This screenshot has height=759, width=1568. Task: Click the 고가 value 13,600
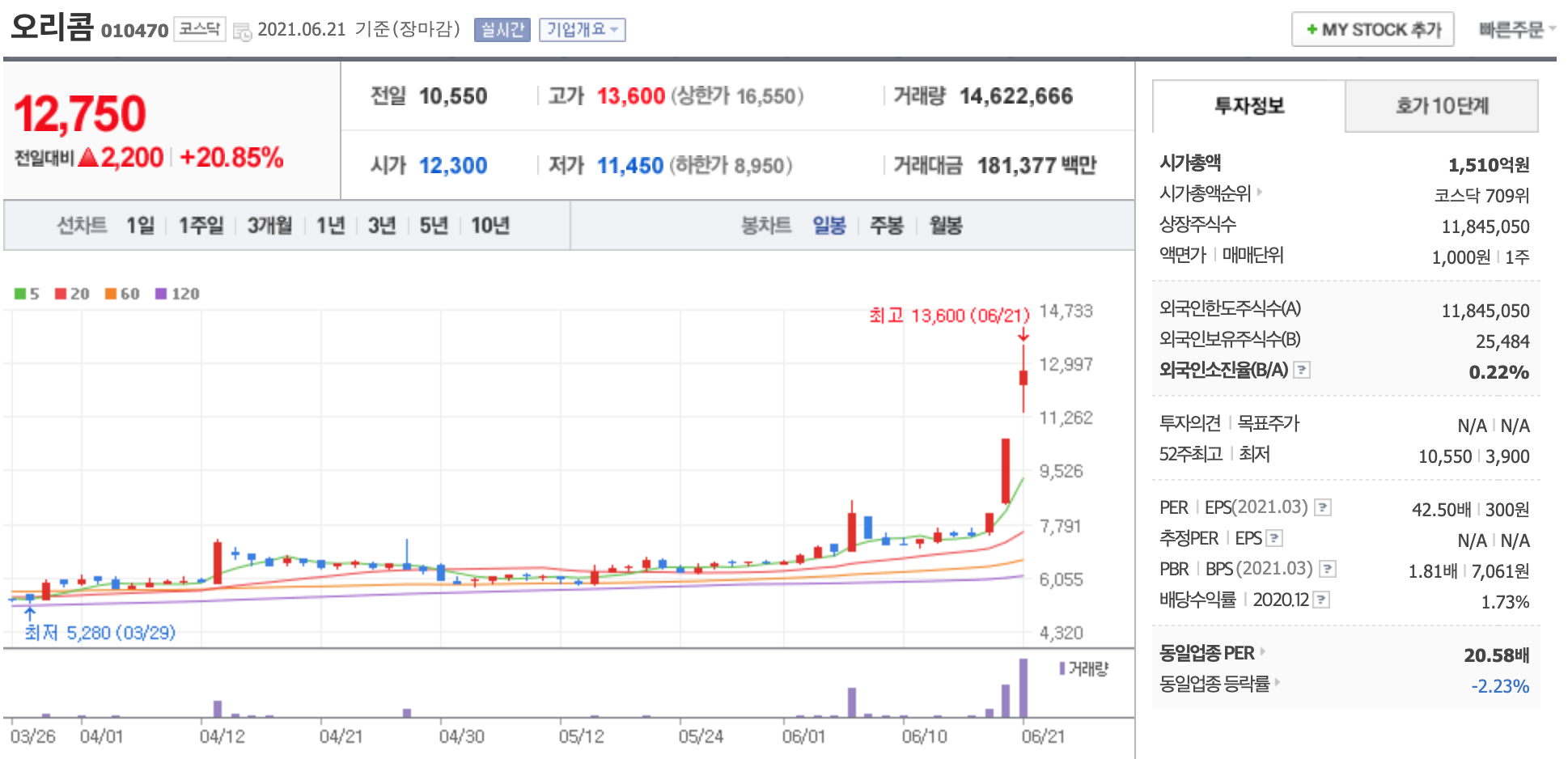tap(631, 96)
